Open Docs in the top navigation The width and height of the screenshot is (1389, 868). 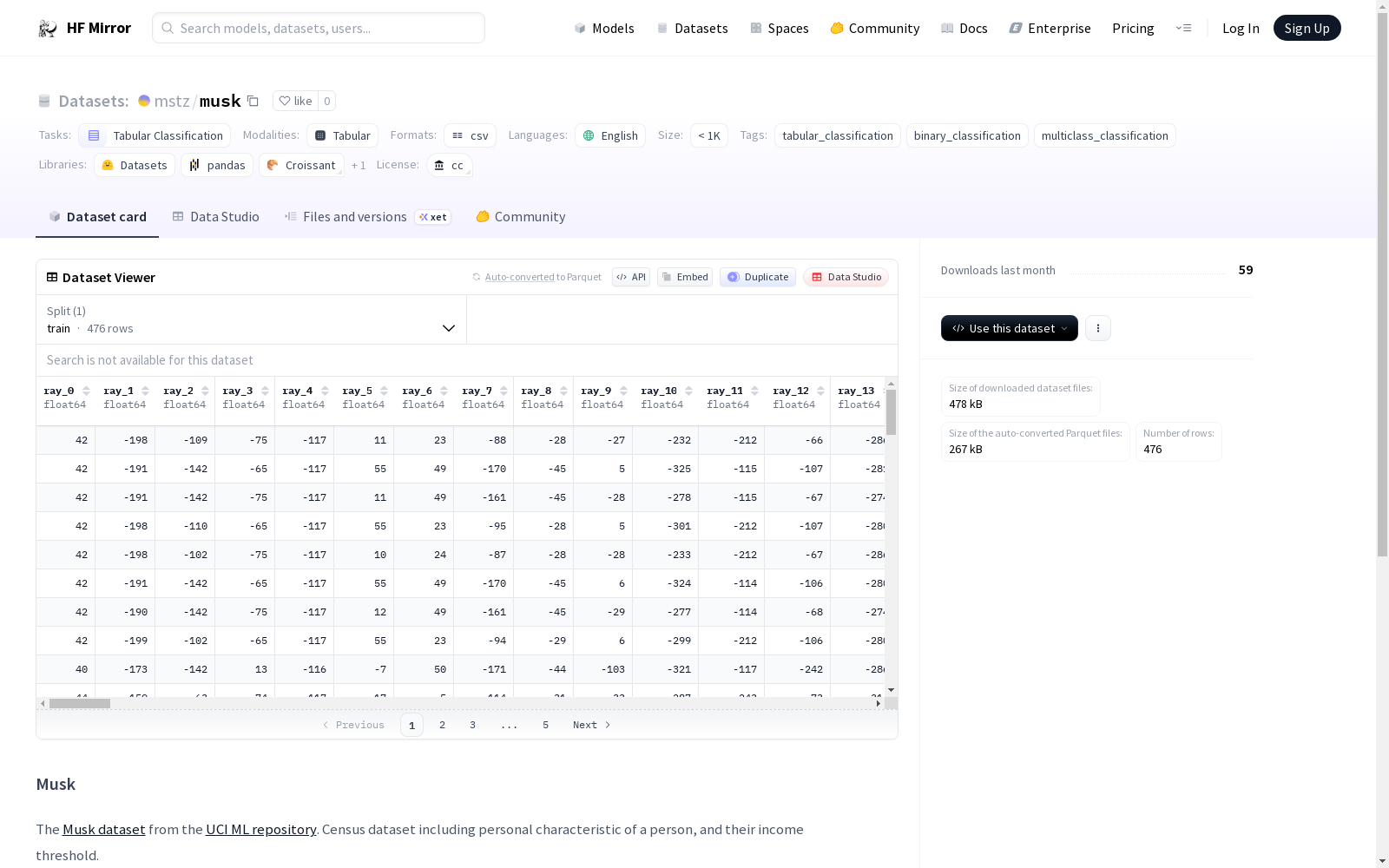click(964, 28)
